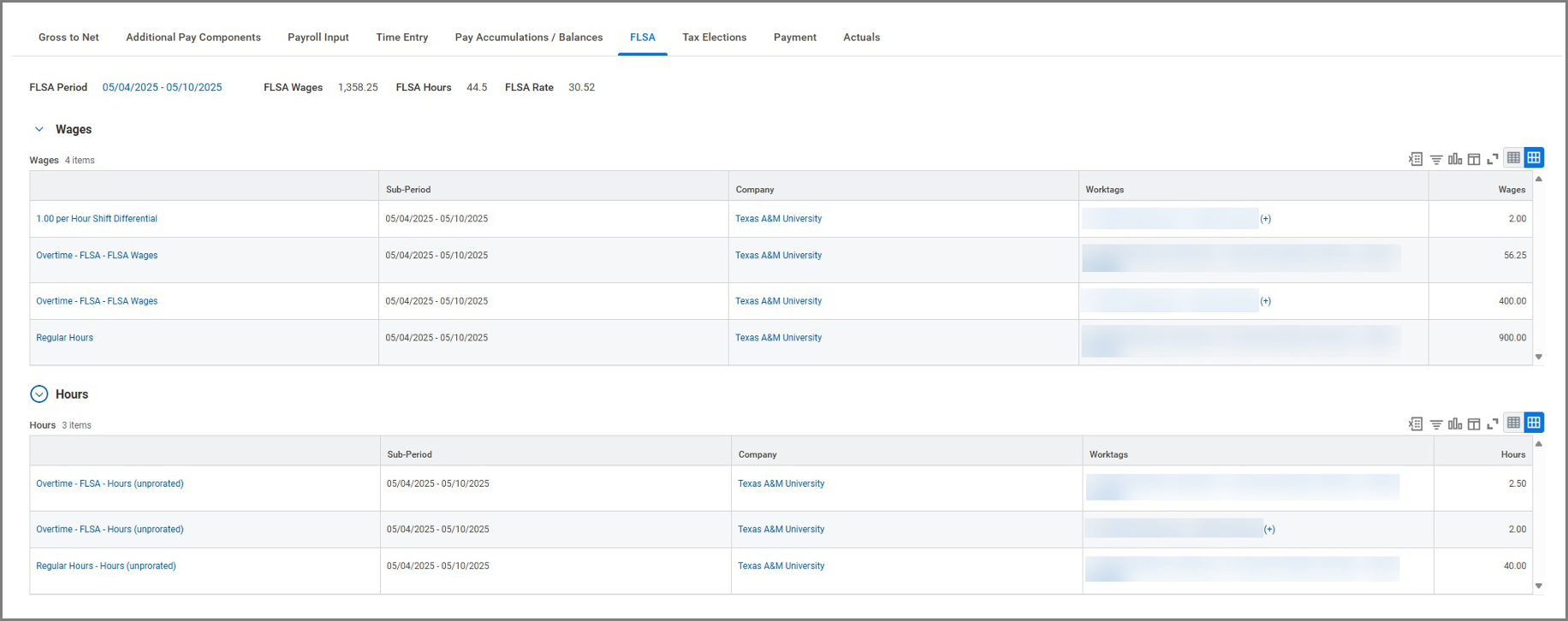Screen dimensions: 1568x621
Task: Click the Wages column header in Wages table
Action: pos(1511,190)
